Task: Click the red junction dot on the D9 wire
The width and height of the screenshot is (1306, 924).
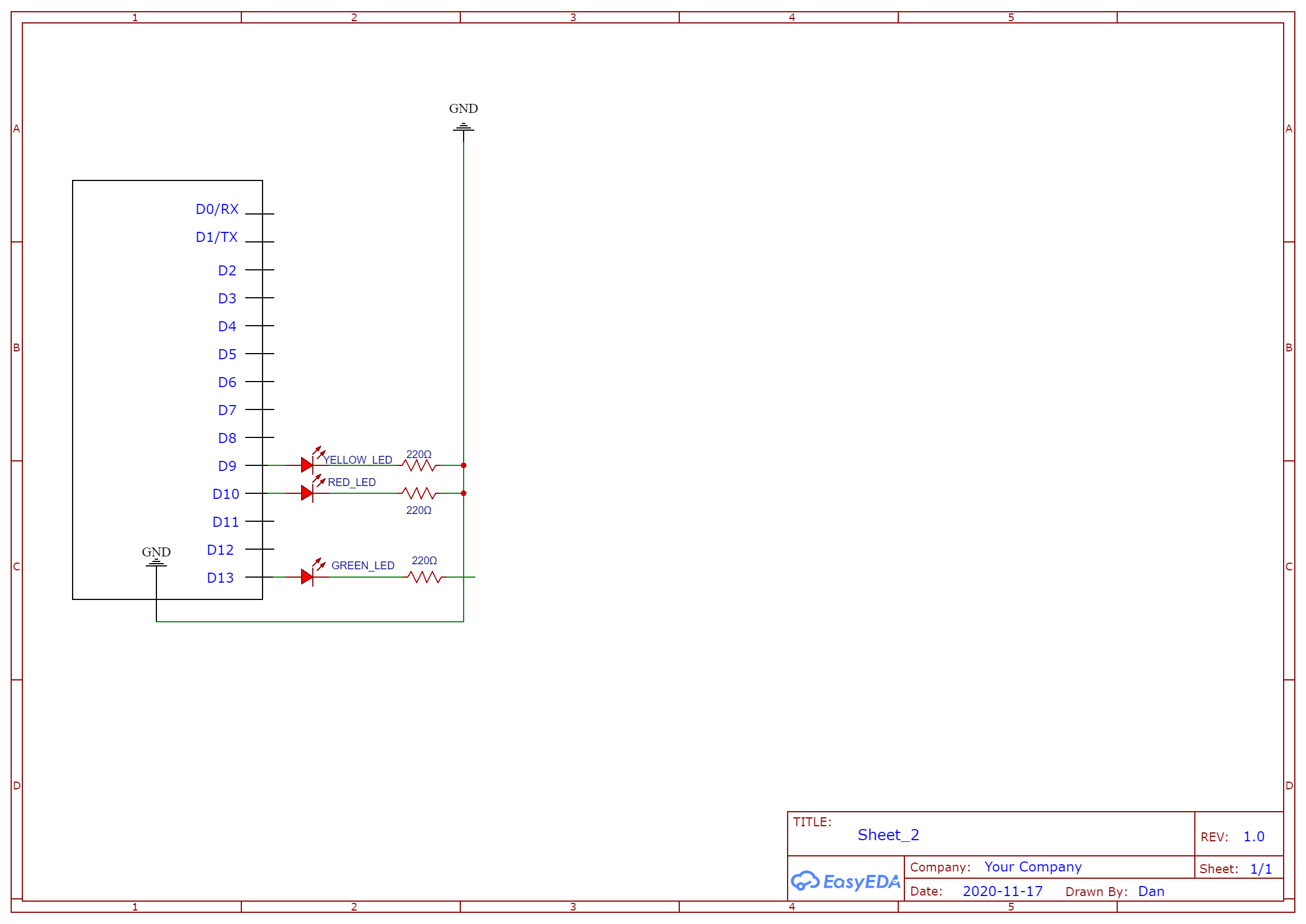Action: 464,465
